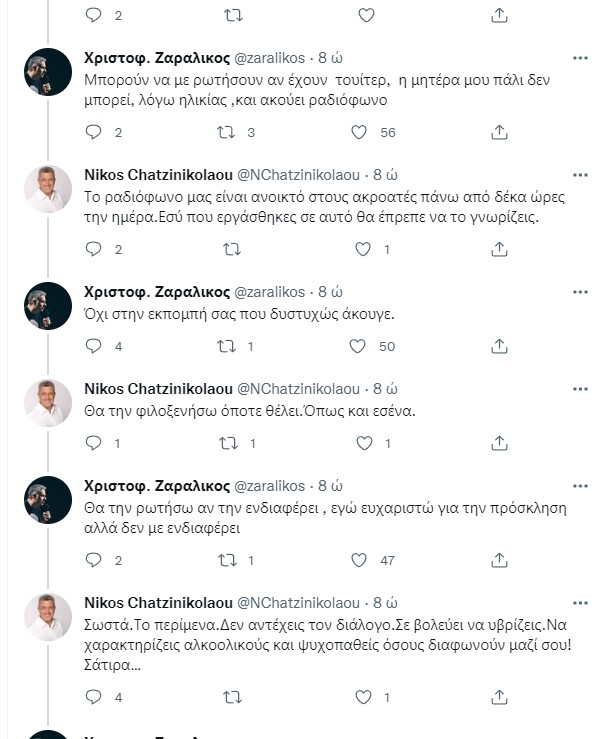This screenshot has height=739, width=603.
Task: Share the tweet starting "Μπορούν να με ρωτήσουν"
Action: point(499,132)
